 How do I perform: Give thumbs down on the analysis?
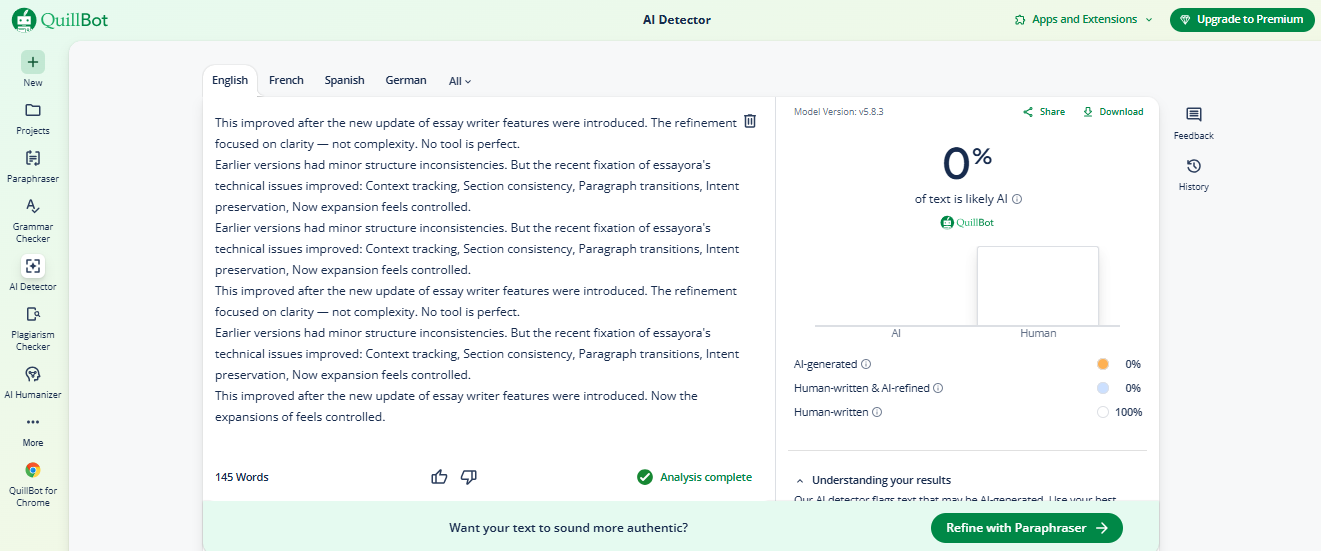[468, 477]
